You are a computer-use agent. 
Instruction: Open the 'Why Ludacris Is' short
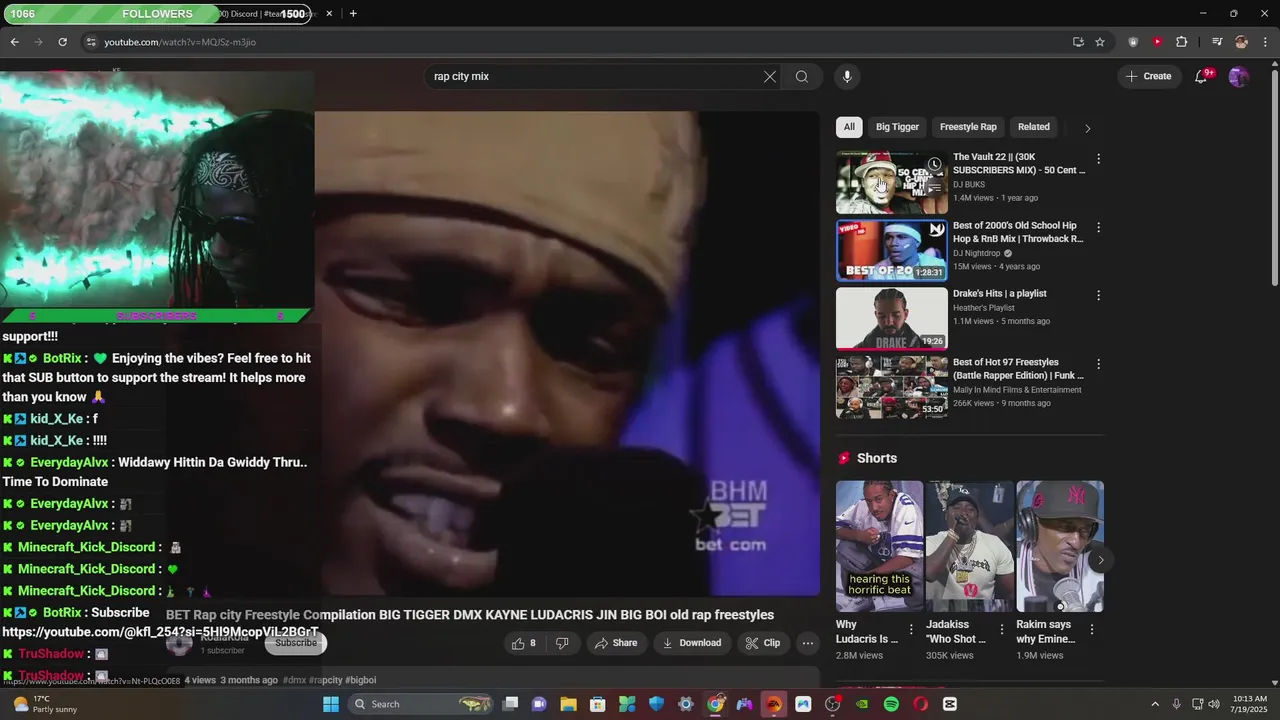coord(879,546)
